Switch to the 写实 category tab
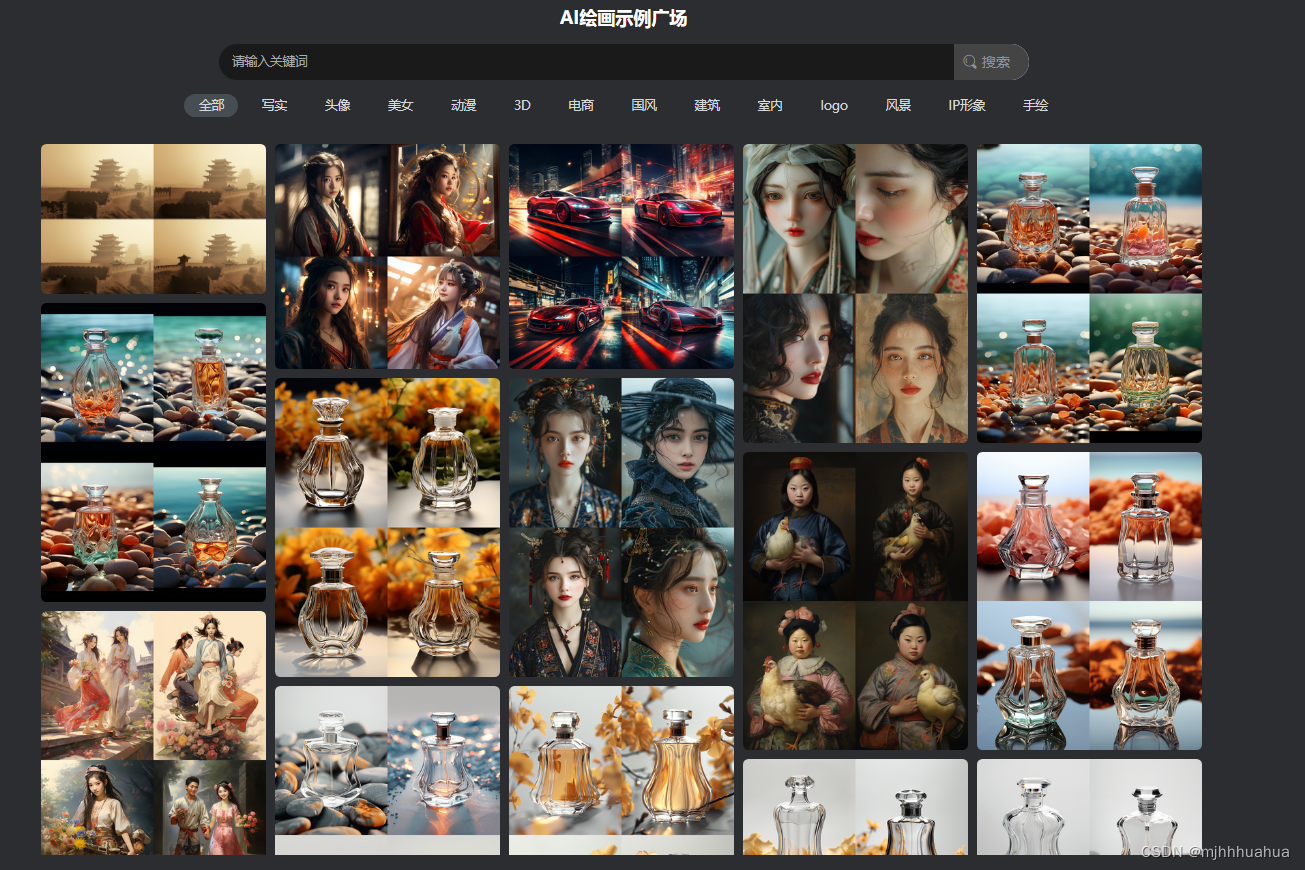Screen dimensions: 1305x870 [x=274, y=105]
